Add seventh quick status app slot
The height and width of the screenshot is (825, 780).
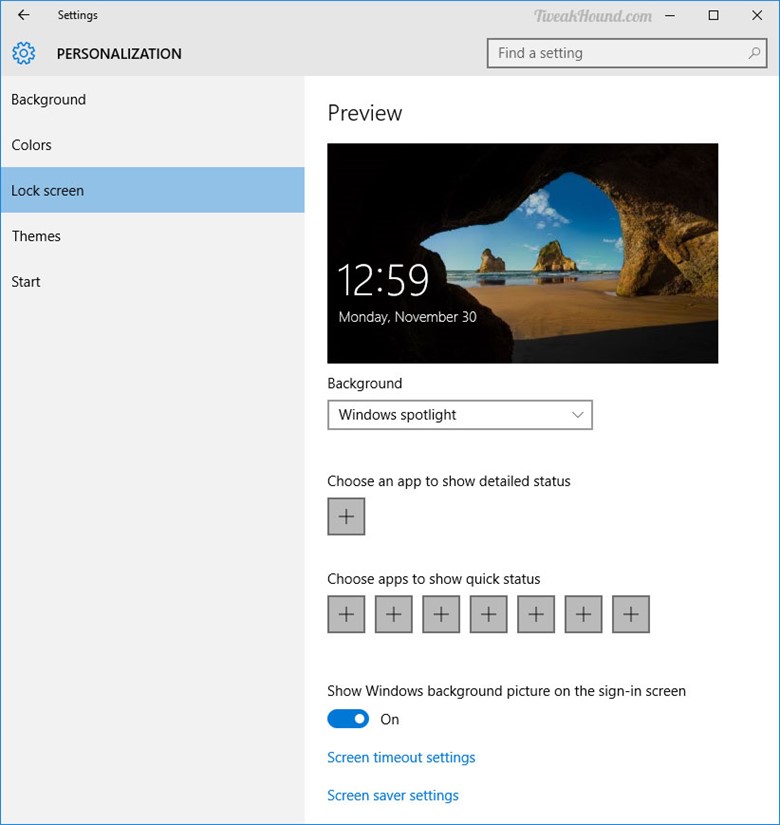click(631, 614)
